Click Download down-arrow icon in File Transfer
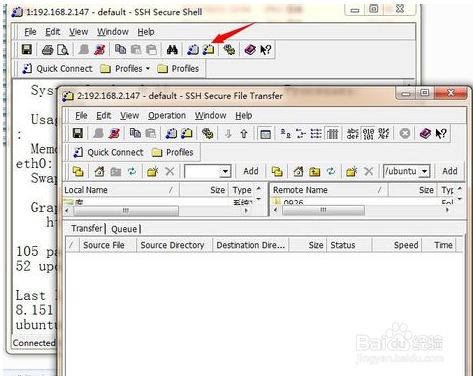Image resolution: width=473 pixels, height=376 pixels. pyautogui.click(x=228, y=134)
